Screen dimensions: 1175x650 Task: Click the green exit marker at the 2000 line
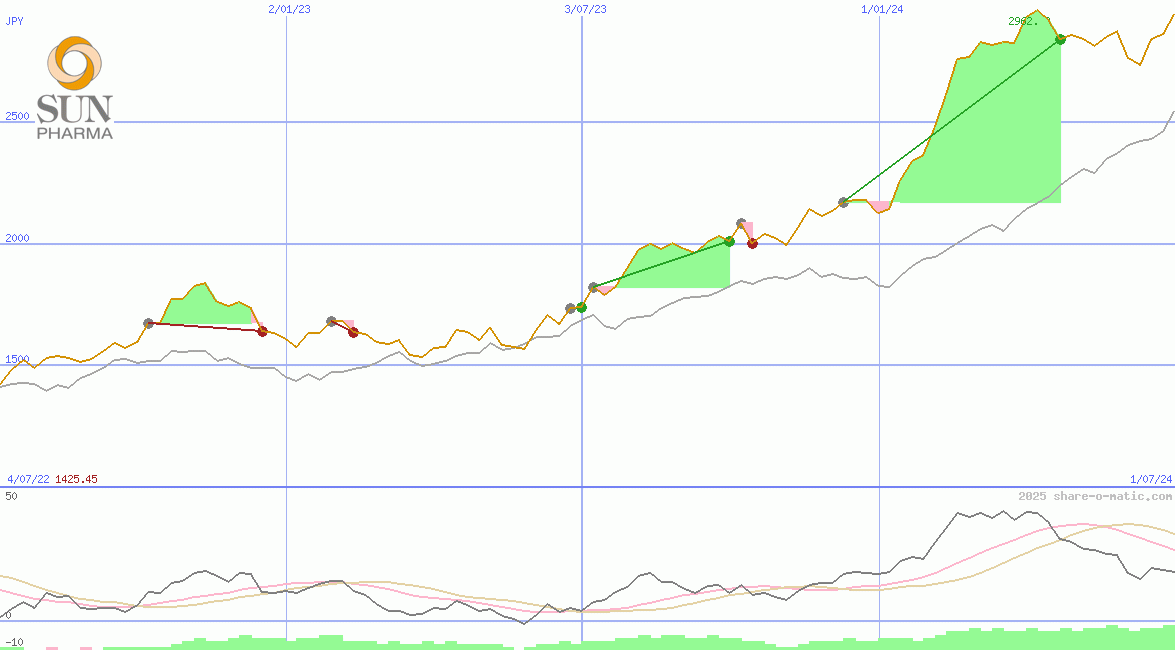(729, 241)
